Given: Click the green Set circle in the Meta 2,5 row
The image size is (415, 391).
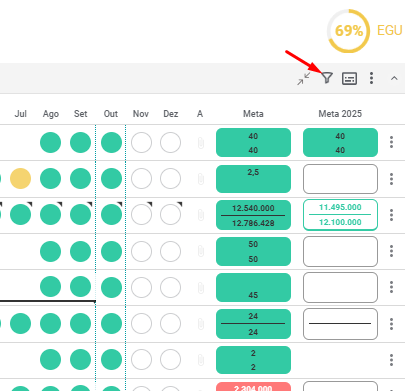Looking at the screenshot, I should tap(80, 178).
